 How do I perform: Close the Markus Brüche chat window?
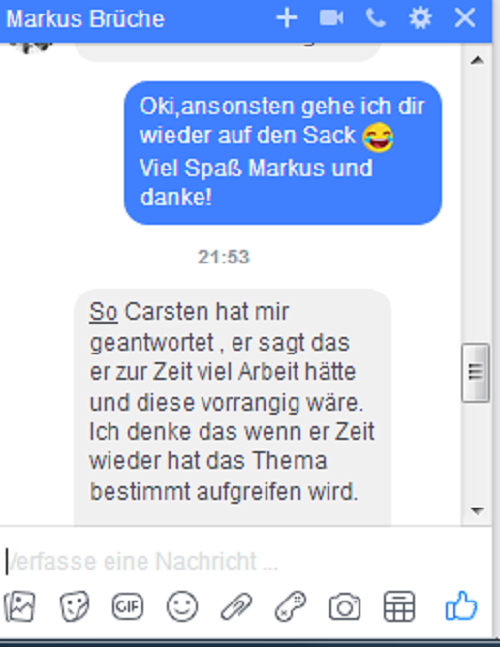[x=465, y=19]
